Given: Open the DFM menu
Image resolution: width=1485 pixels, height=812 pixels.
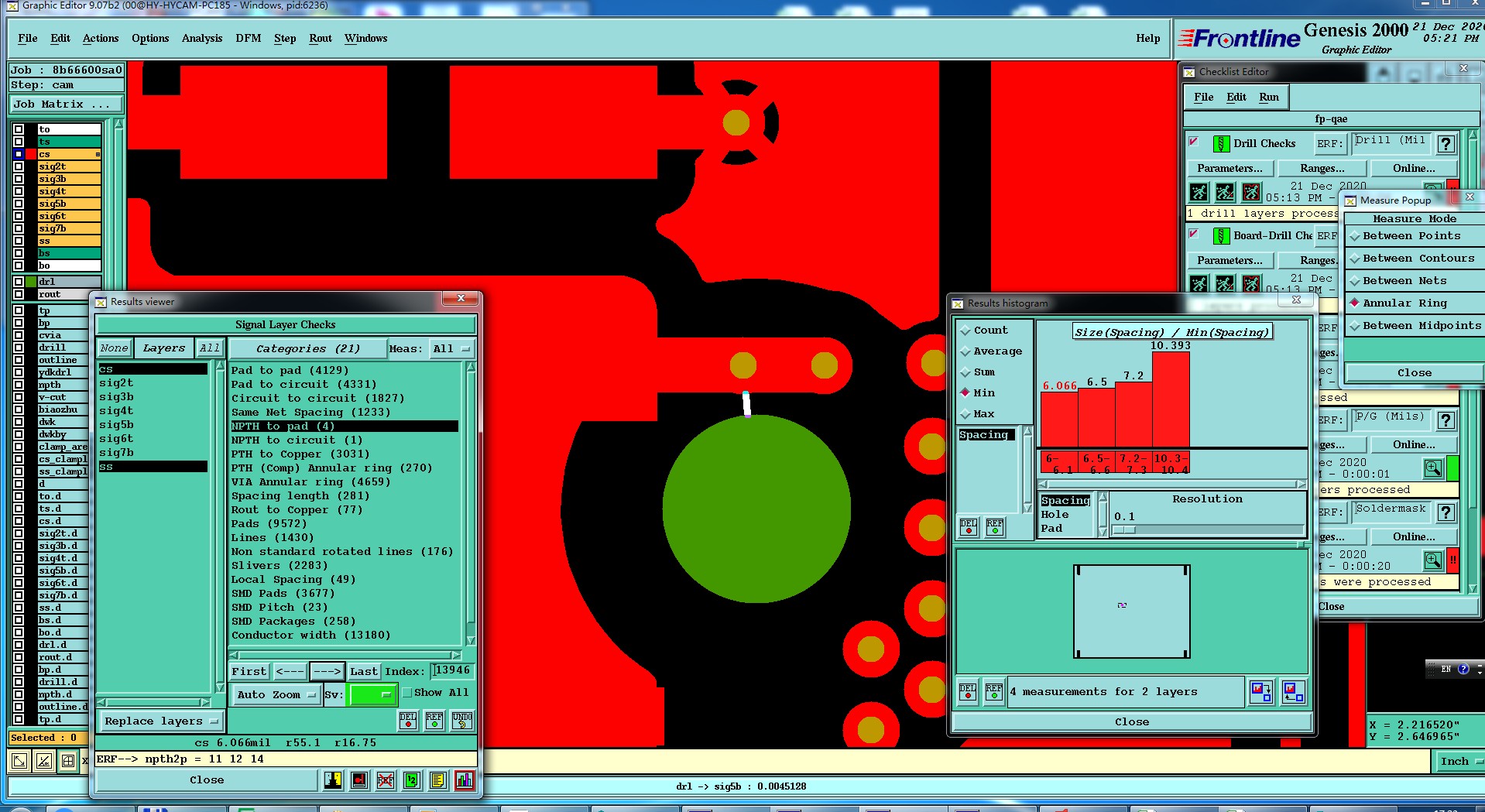Looking at the screenshot, I should (x=248, y=39).
